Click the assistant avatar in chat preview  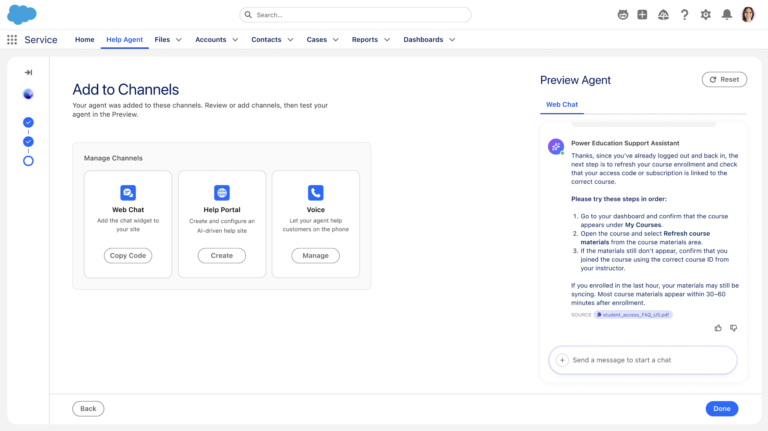click(x=556, y=146)
